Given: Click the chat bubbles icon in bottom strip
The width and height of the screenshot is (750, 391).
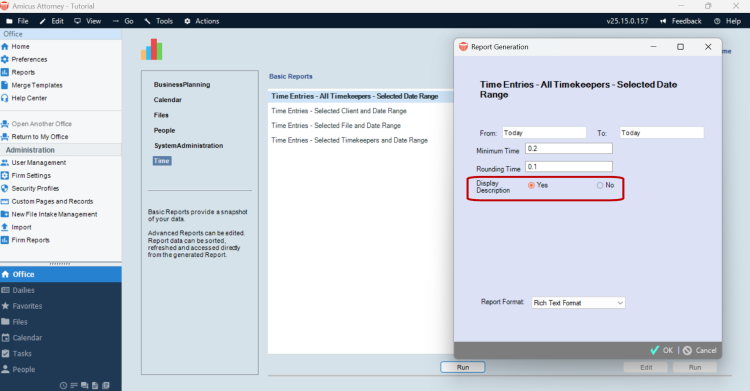Looking at the screenshot, I should click(x=84, y=385).
